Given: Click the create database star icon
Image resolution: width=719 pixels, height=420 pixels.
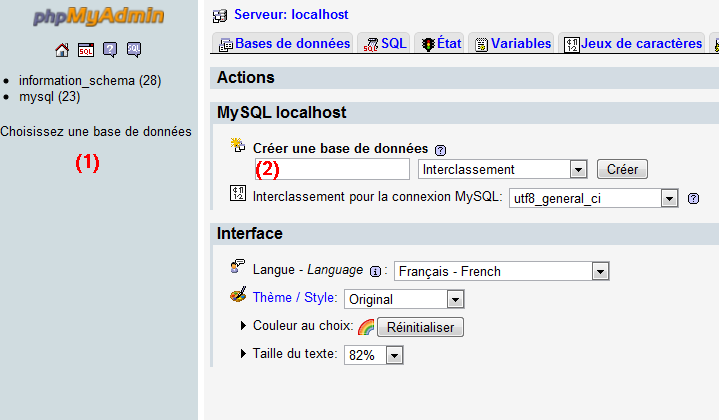Looking at the screenshot, I should (x=238, y=145).
